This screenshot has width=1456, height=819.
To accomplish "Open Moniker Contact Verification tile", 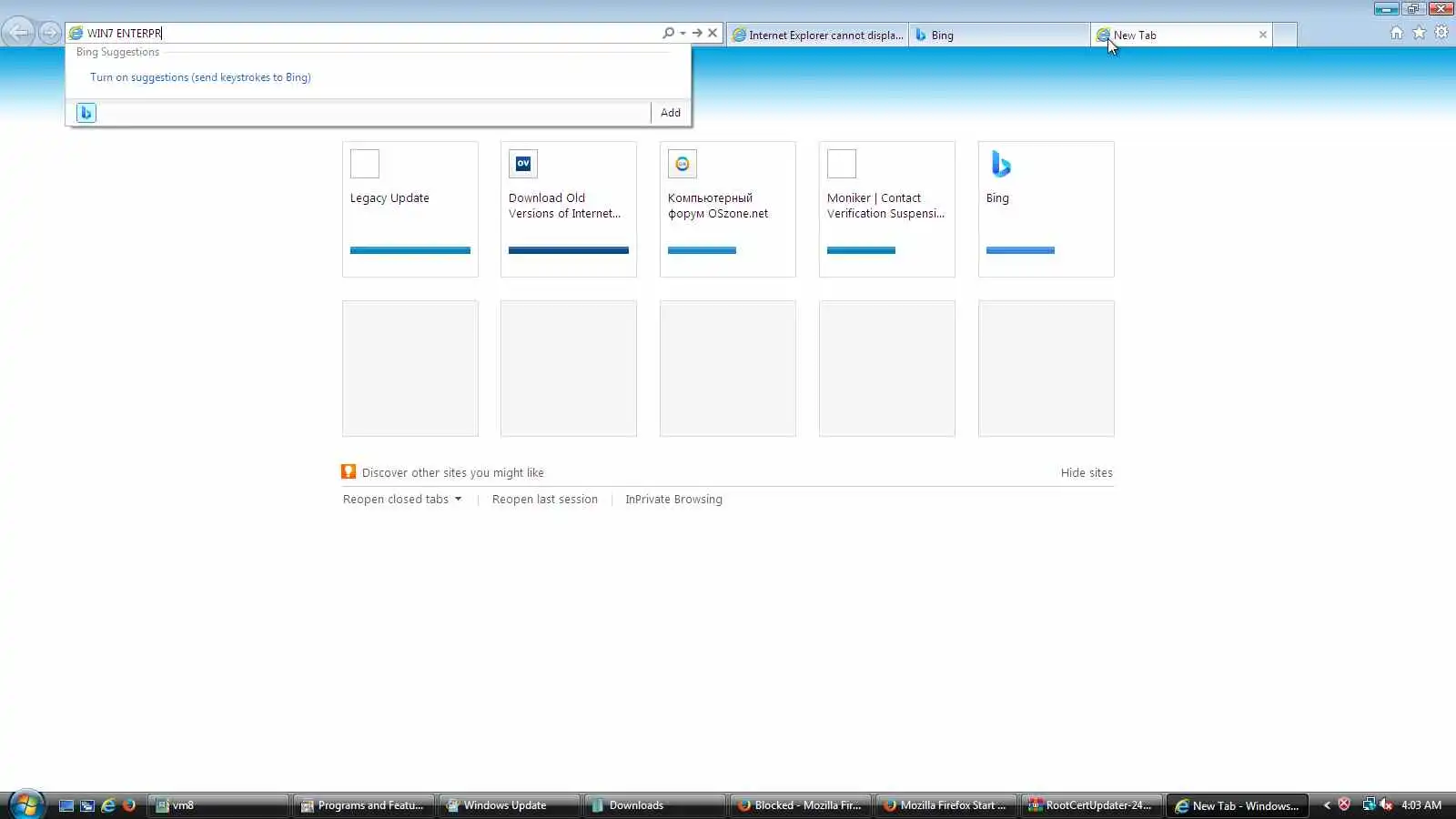I will tap(887, 209).
